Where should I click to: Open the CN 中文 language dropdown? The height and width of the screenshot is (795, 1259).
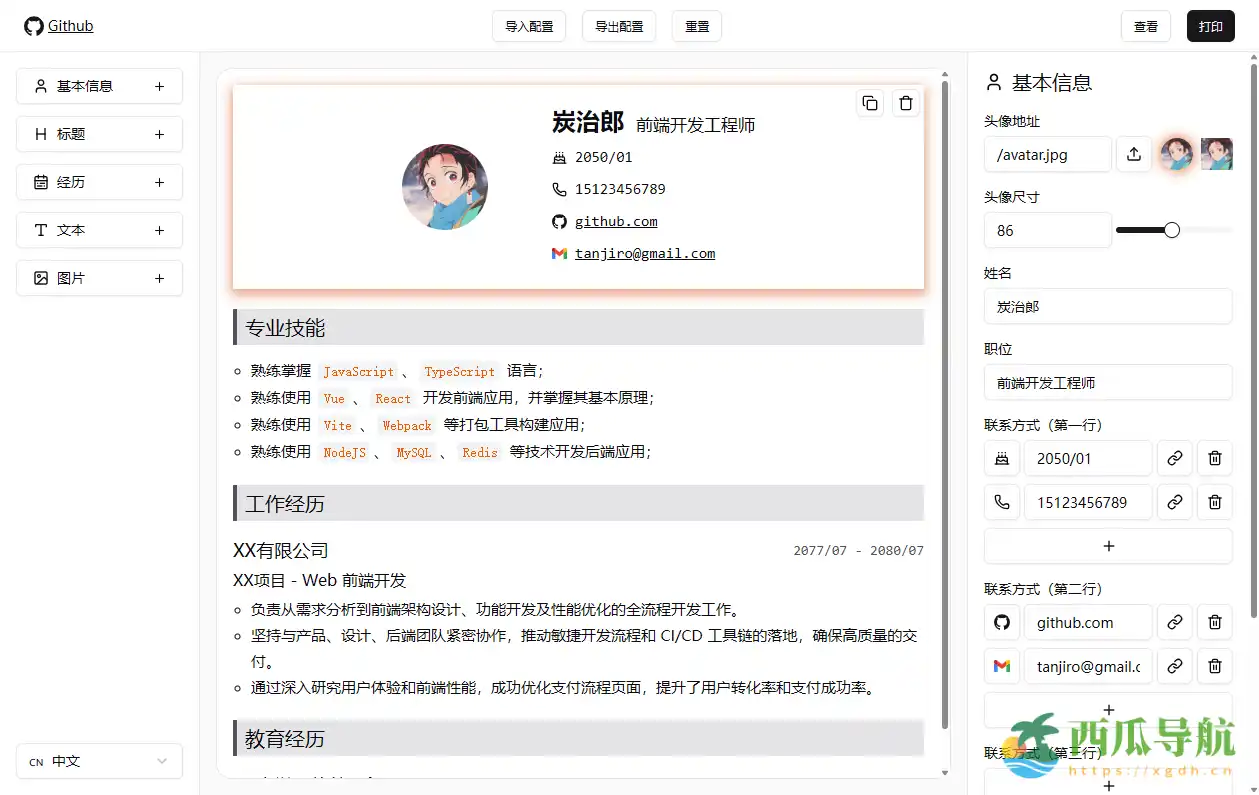[x=99, y=761]
